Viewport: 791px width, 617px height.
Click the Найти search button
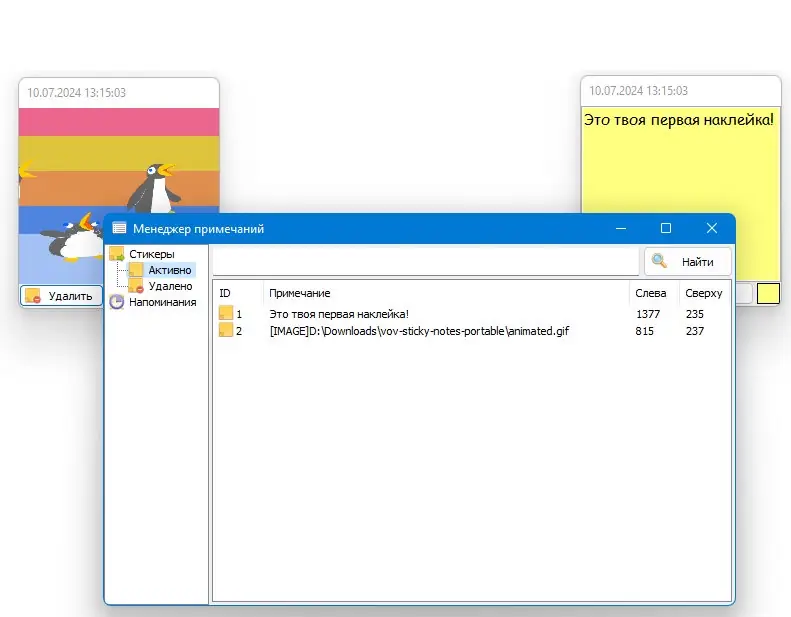688,261
